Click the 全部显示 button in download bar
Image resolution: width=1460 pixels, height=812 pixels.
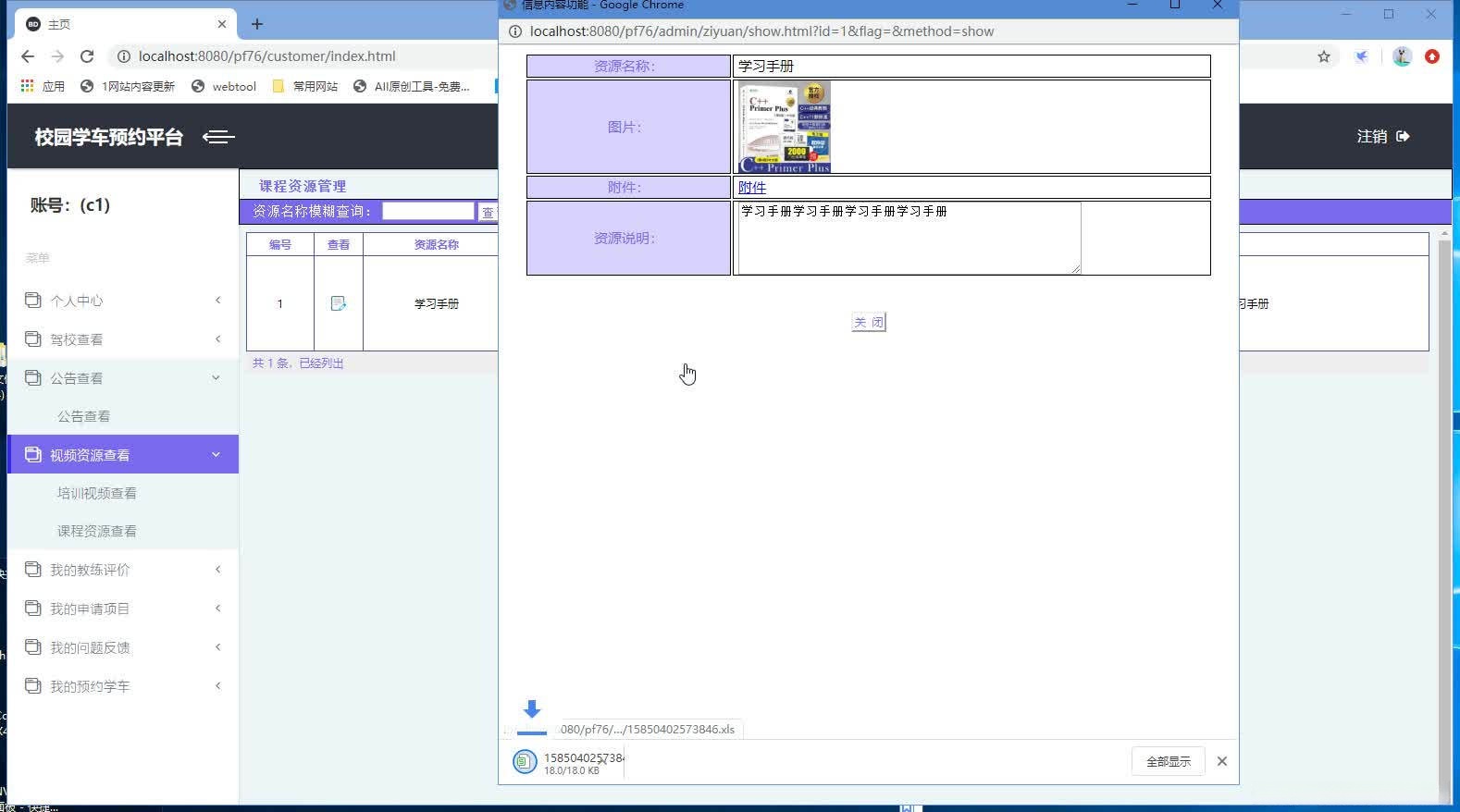coord(1169,761)
